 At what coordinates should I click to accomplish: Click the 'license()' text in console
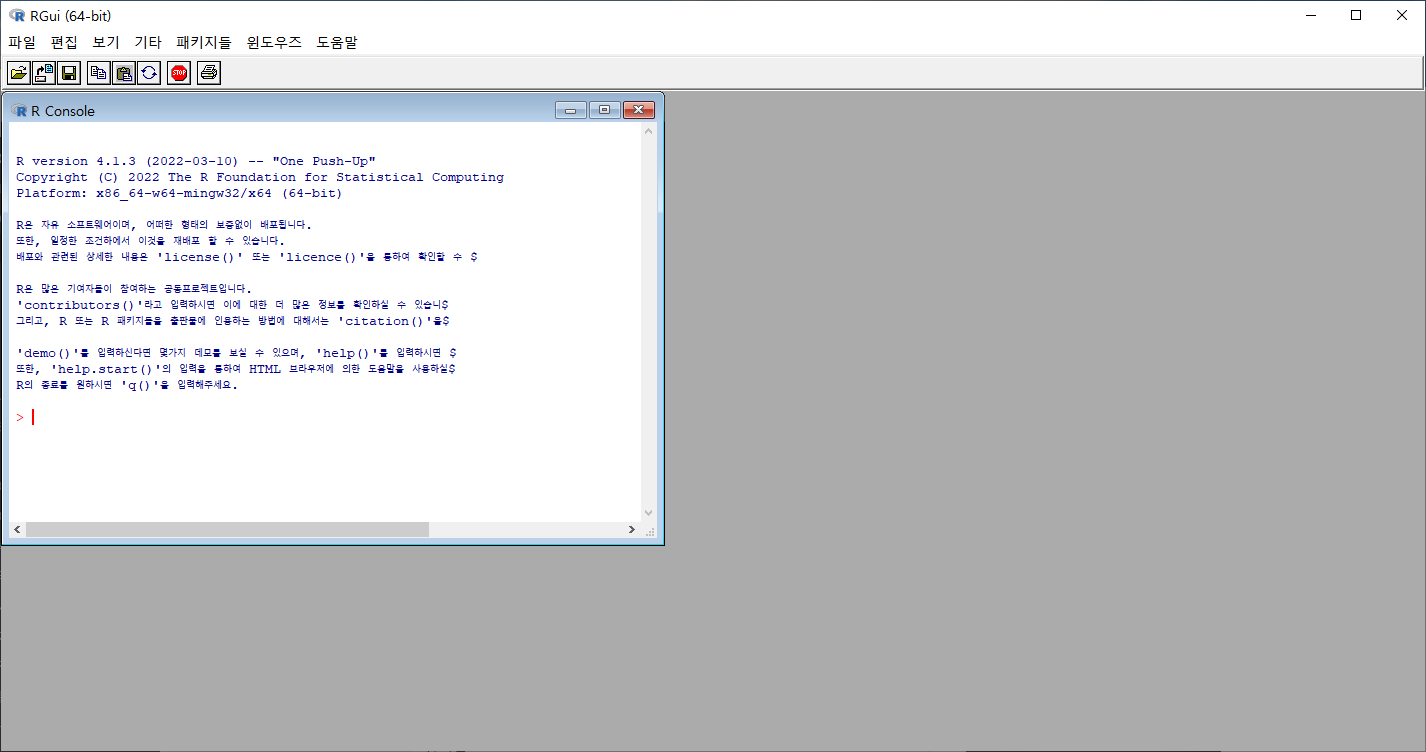pos(201,257)
